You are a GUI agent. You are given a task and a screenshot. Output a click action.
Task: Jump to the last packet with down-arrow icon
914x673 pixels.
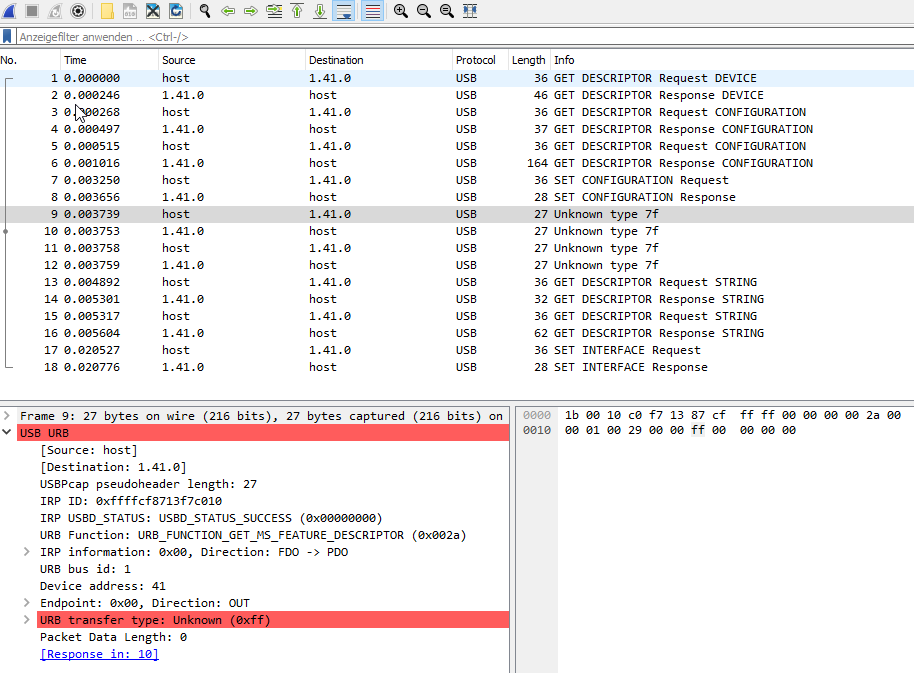319,10
